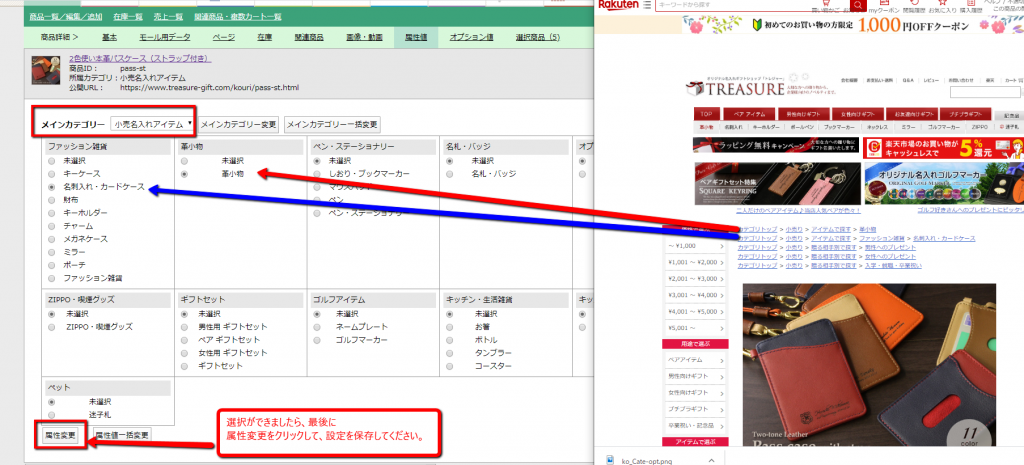
Task: Click the Rakuten logo
Action: (x=620, y=6)
